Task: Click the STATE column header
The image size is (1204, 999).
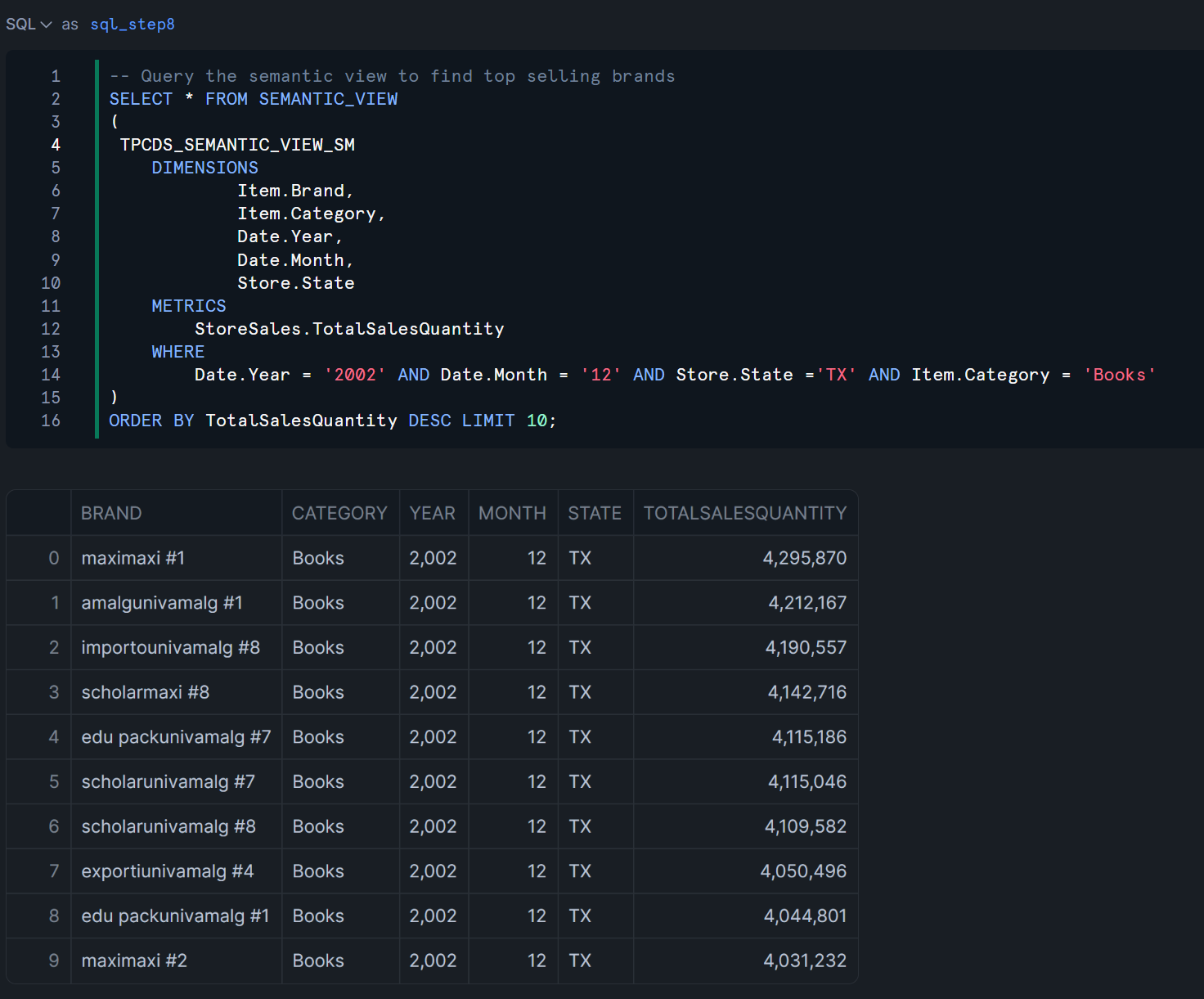Action: [595, 513]
